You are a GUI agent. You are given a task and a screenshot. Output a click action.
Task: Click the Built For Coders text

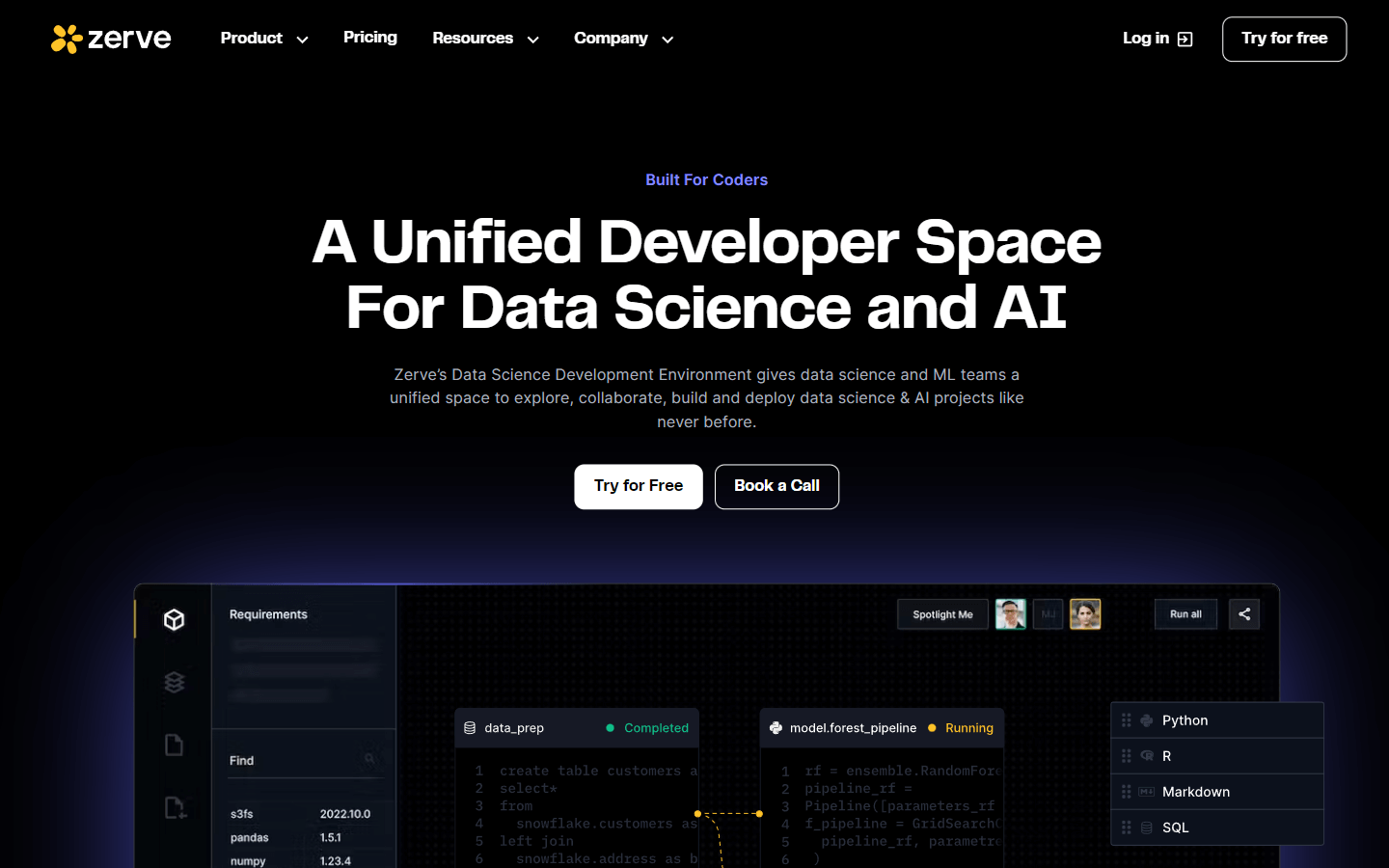(x=706, y=180)
